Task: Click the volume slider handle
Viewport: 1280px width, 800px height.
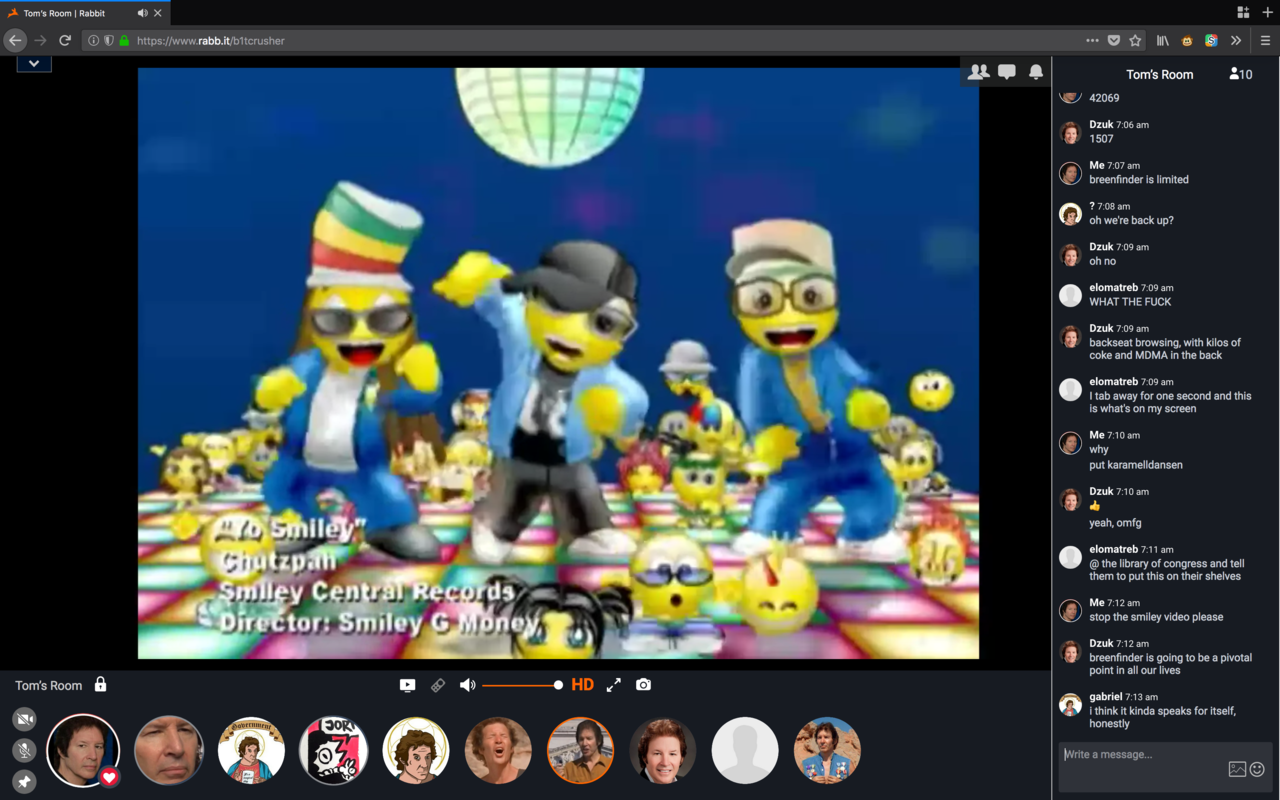Action: [x=558, y=685]
